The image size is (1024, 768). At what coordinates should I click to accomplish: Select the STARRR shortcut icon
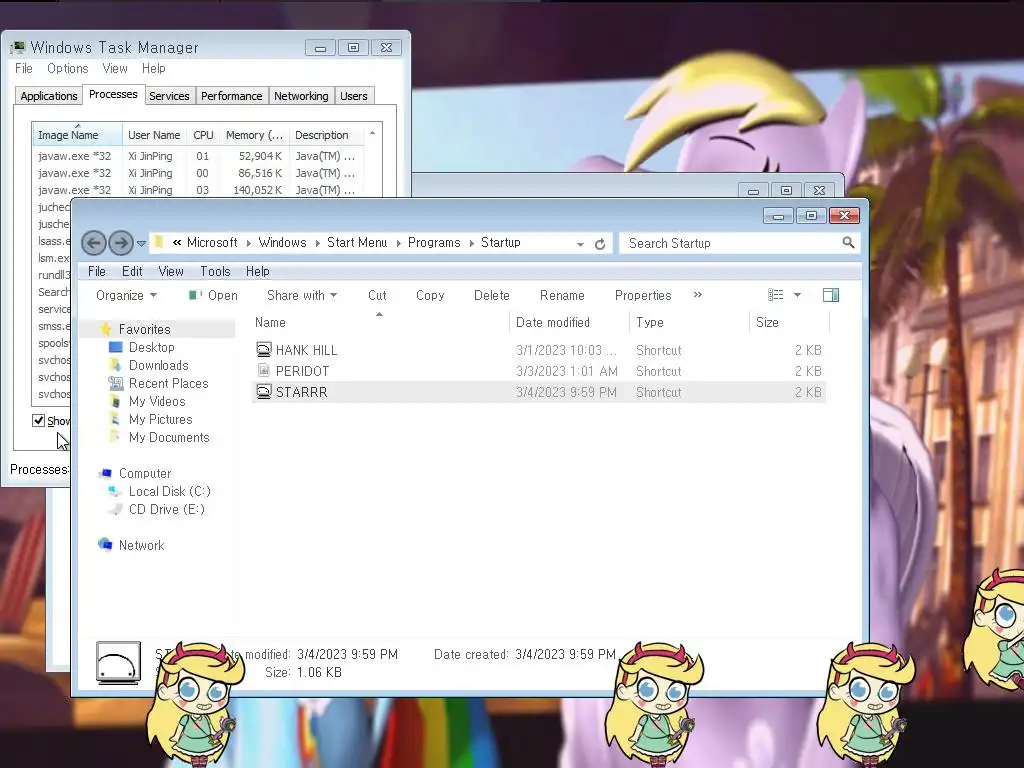click(263, 392)
